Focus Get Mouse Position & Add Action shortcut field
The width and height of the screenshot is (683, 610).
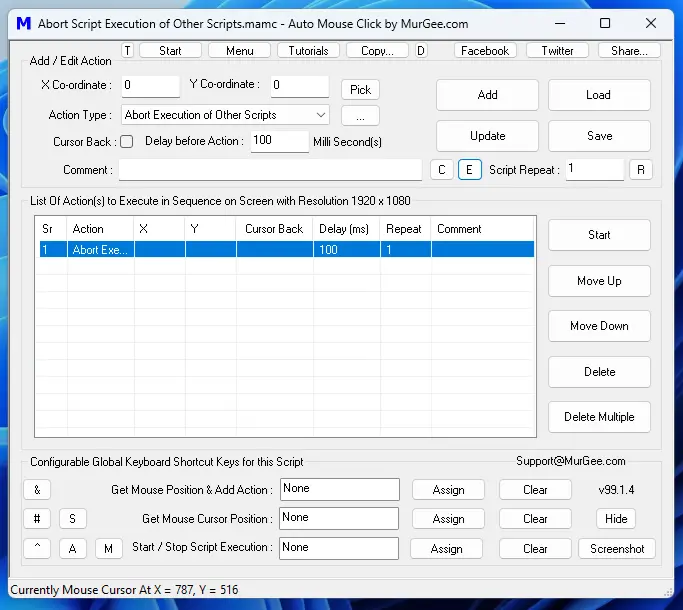pos(340,489)
